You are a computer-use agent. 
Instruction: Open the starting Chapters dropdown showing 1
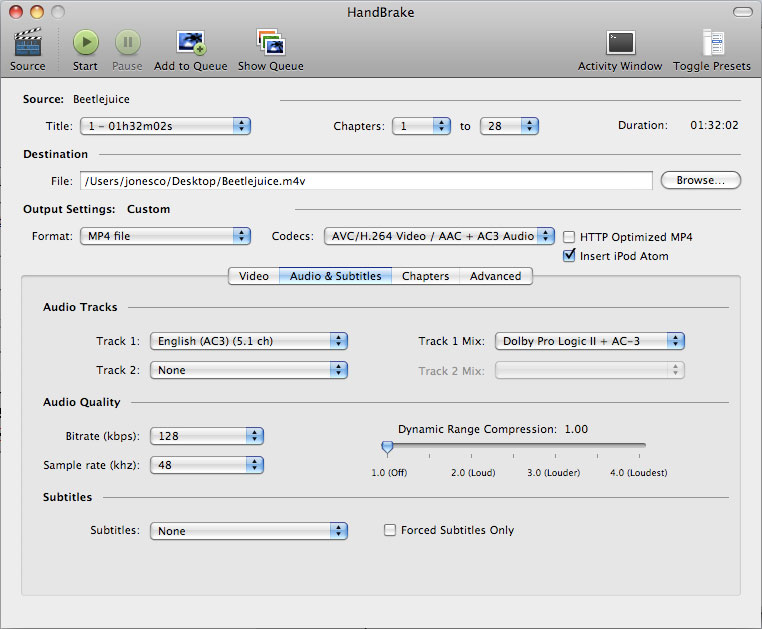point(421,126)
